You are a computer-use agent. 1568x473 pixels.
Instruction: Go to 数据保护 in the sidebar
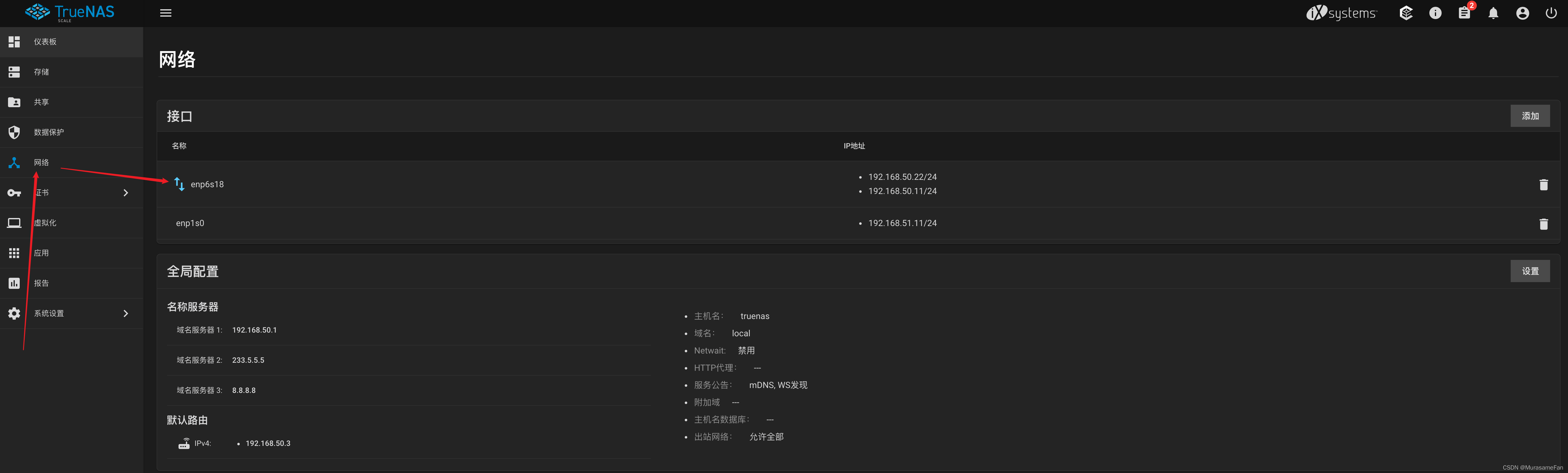(x=49, y=132)
